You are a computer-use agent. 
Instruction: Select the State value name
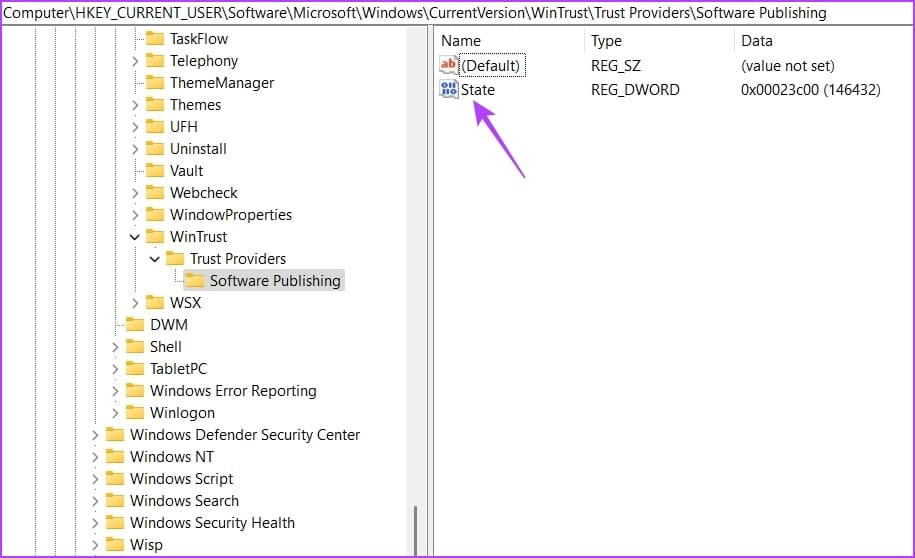(478, 90)
